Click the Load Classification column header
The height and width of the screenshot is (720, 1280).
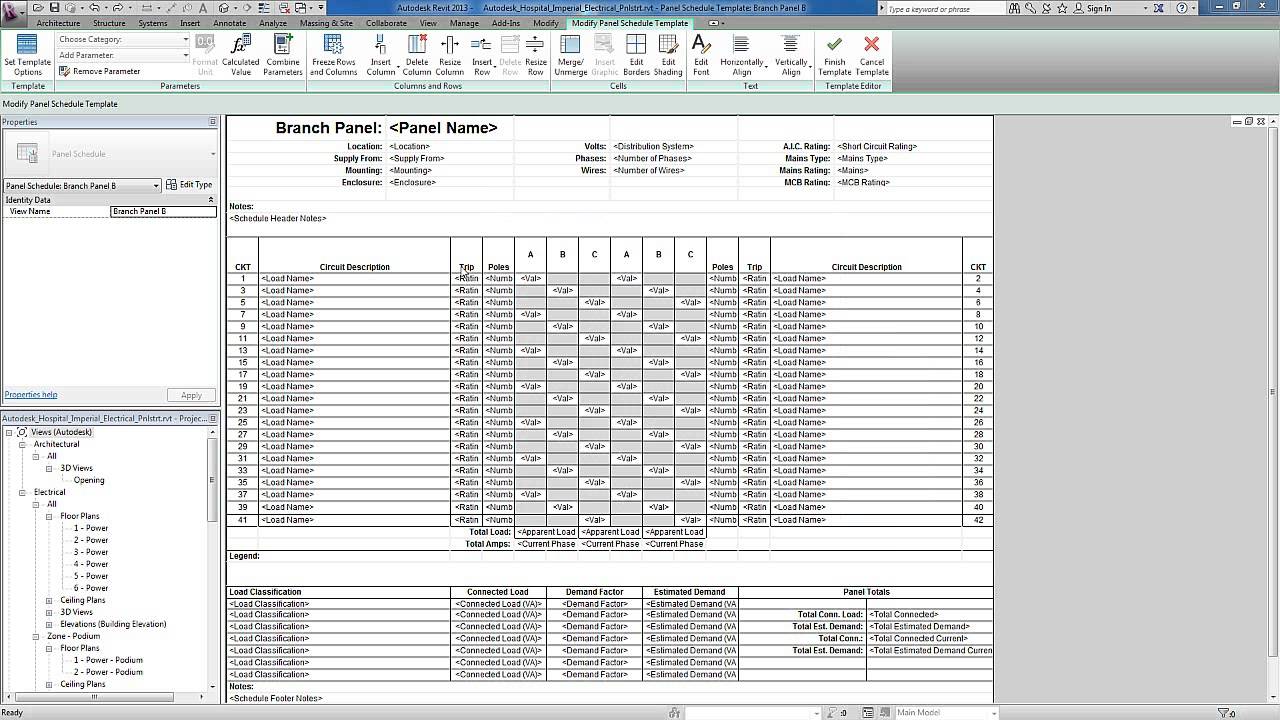tap(339, 592)
